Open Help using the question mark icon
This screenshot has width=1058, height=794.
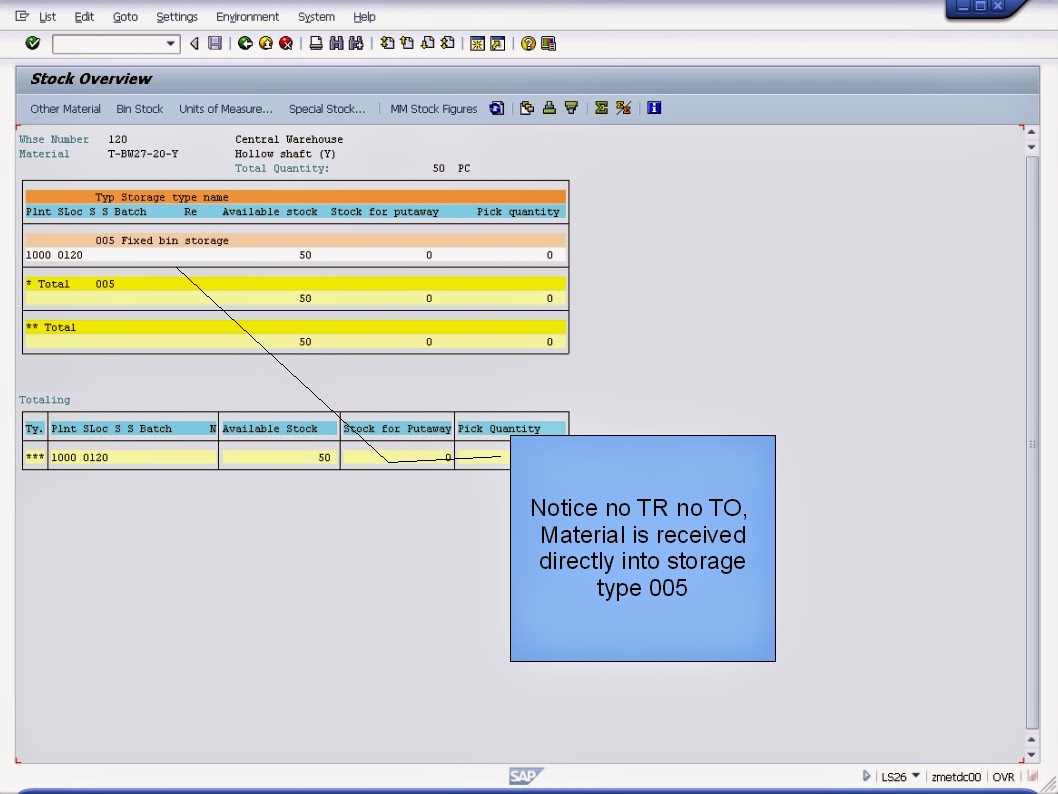pos(529,43)
